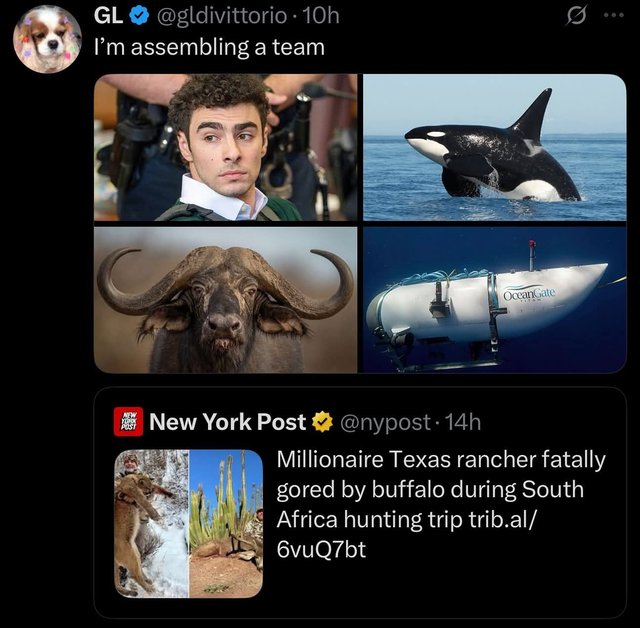Open the quoted article's hunter thumbnail image
Screen dimensions: 640x628
point(189,524)
